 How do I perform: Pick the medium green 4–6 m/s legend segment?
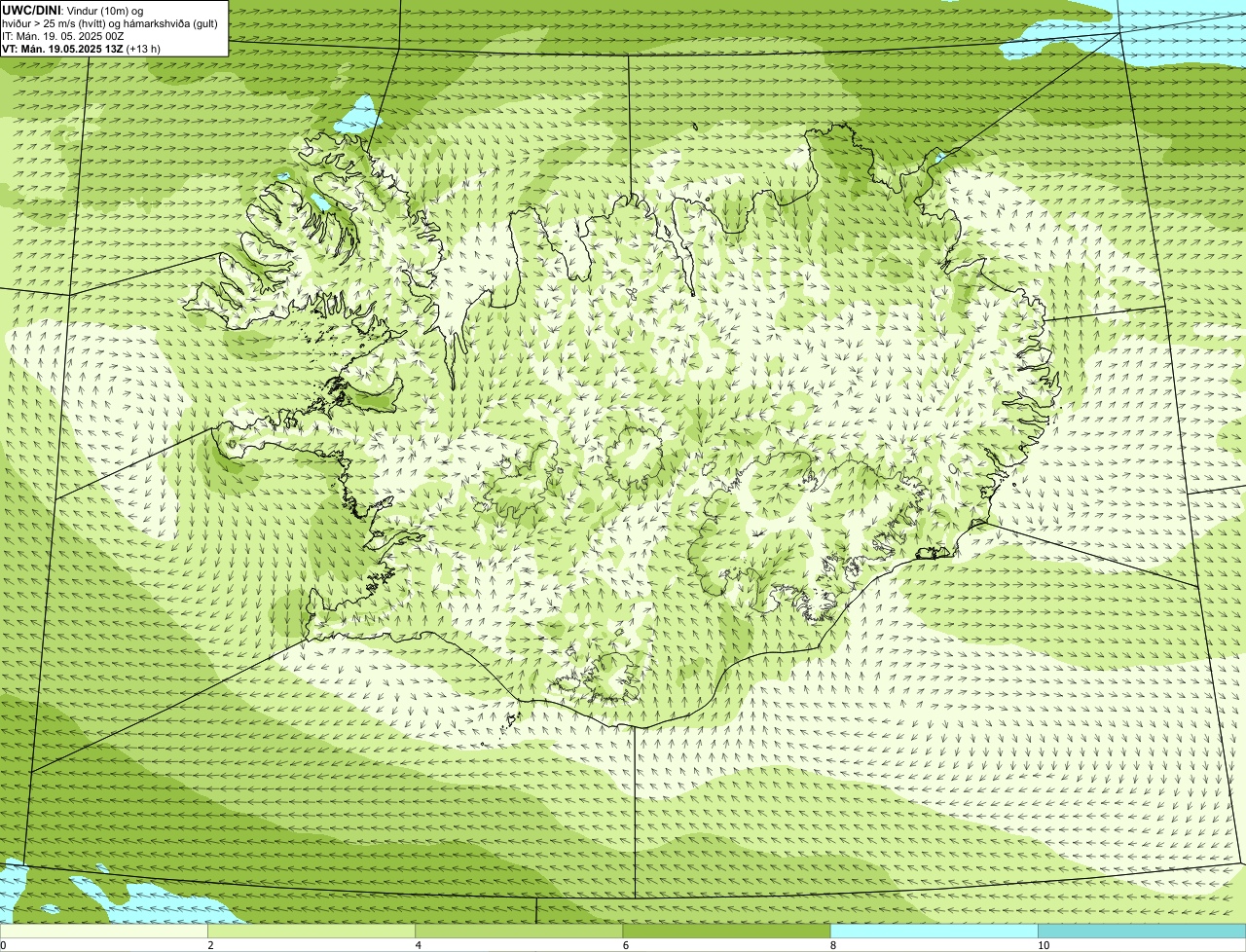(519, 931)
